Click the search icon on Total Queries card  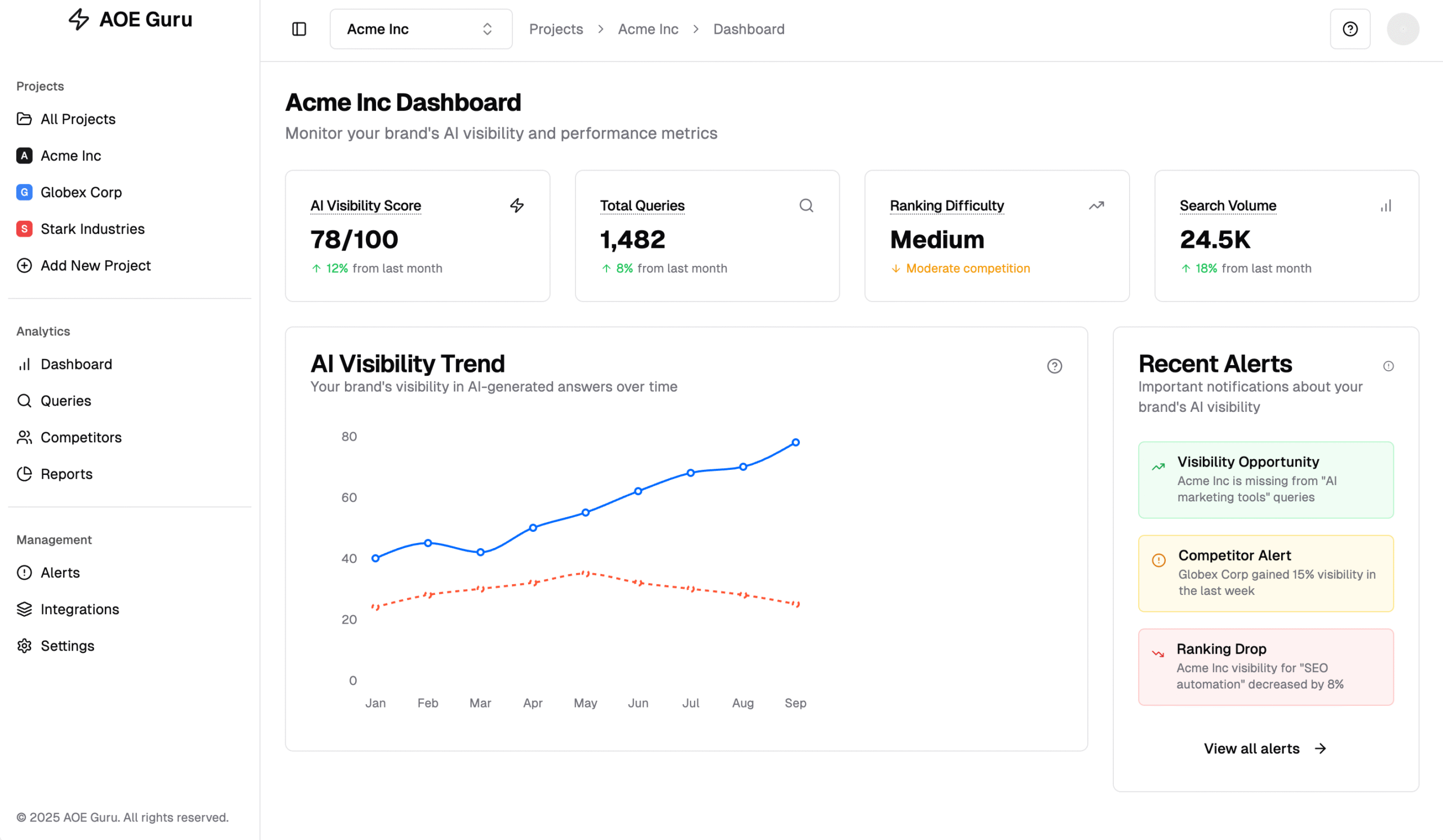[x=806, y=206]
